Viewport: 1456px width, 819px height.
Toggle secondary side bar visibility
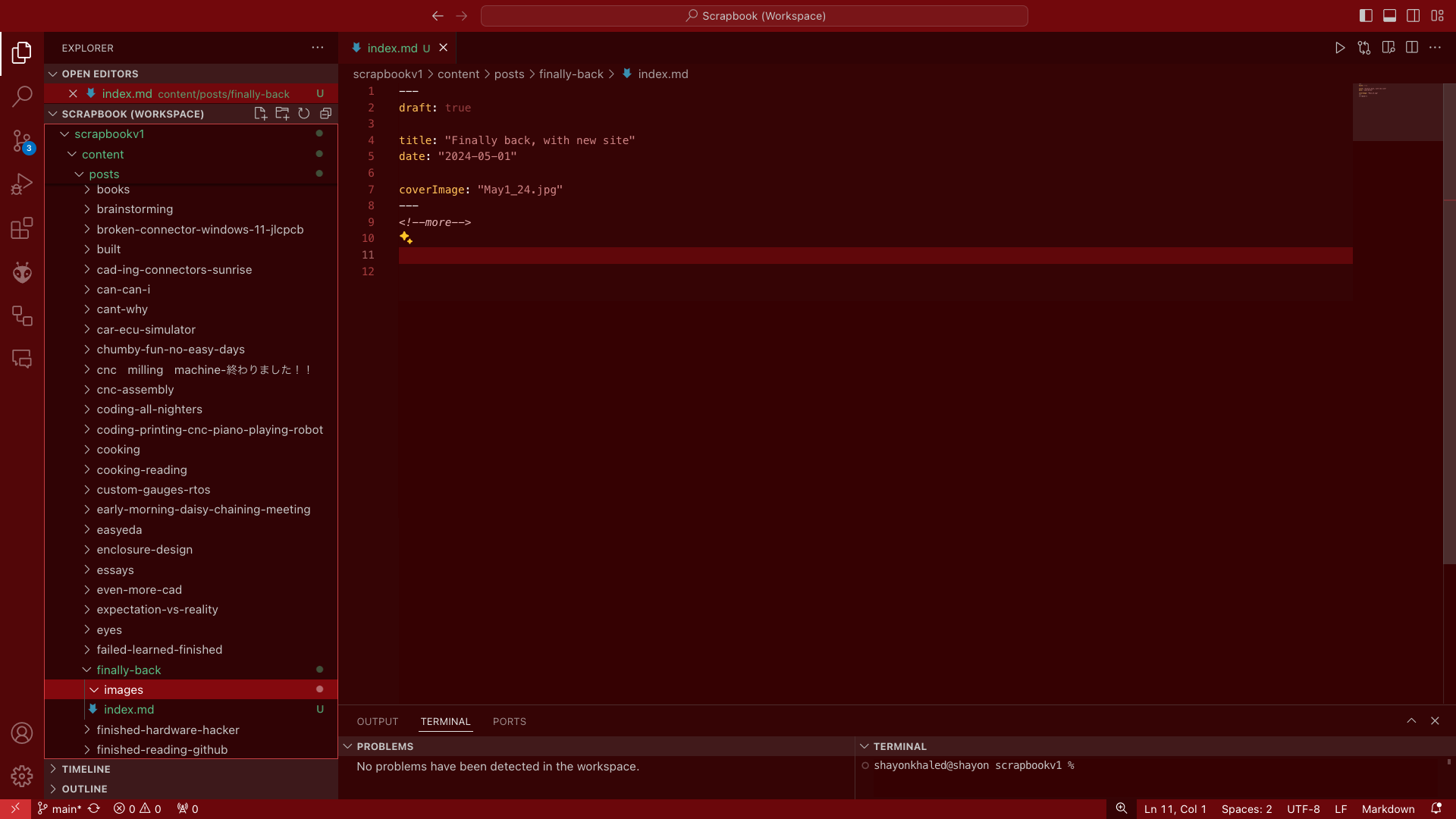1414,16
